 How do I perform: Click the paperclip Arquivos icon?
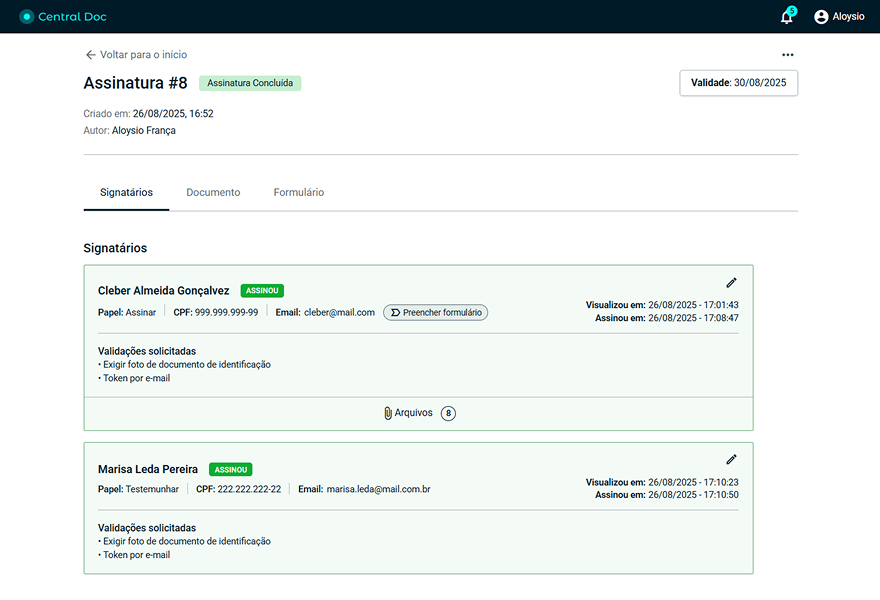388,413
